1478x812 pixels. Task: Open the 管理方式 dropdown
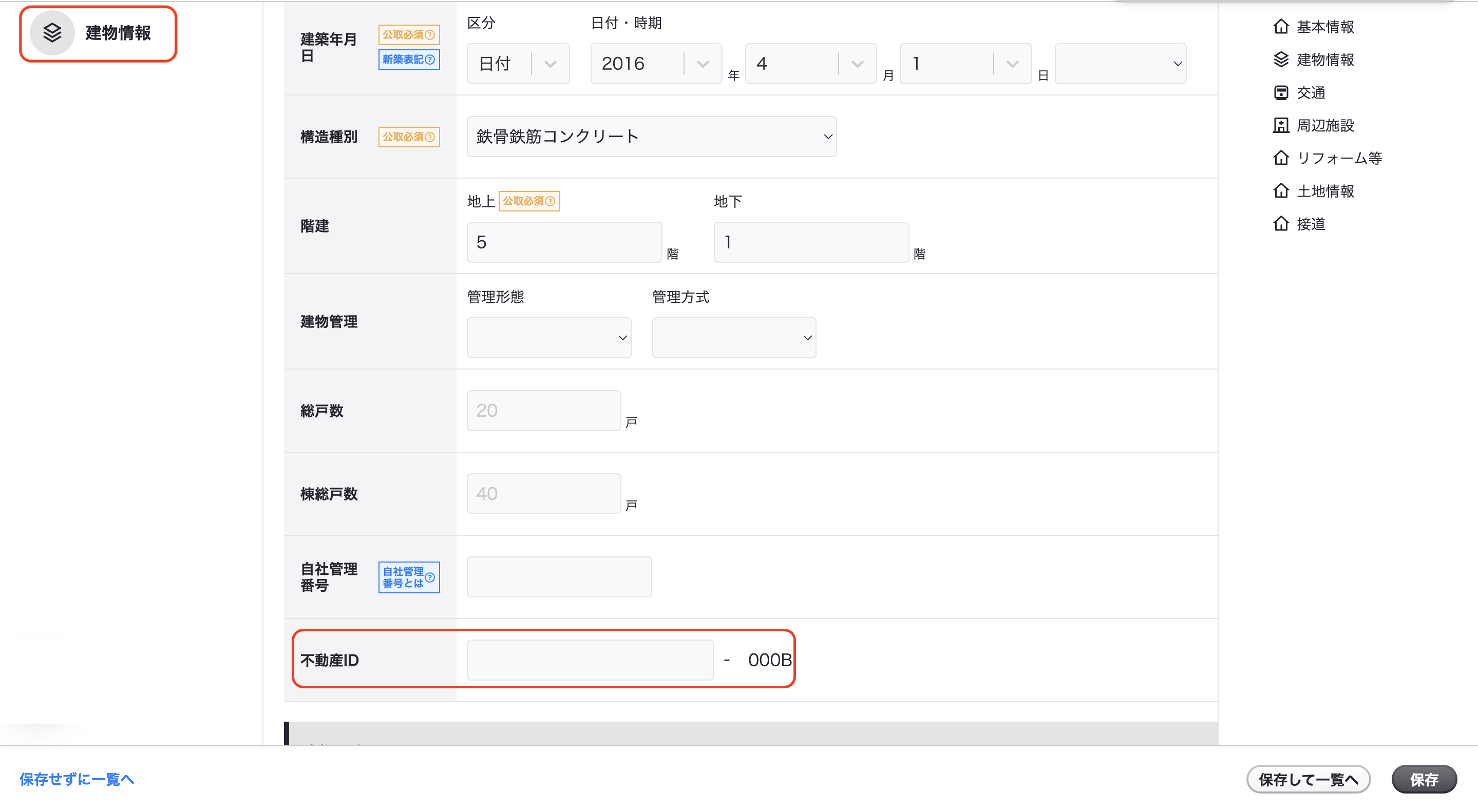[734, 338]
